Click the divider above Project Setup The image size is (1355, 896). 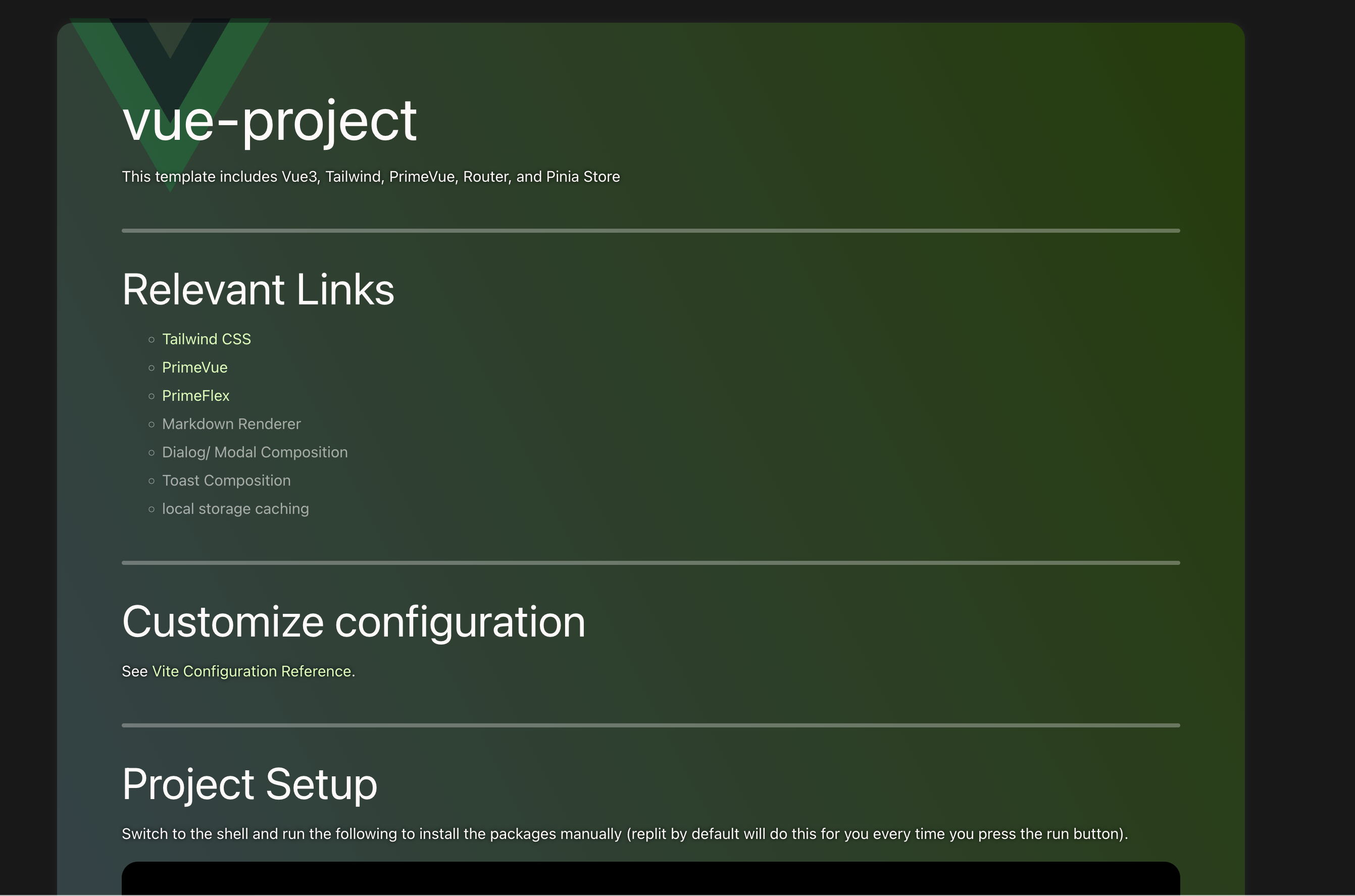pyautogui.click(x=650, y=725)
